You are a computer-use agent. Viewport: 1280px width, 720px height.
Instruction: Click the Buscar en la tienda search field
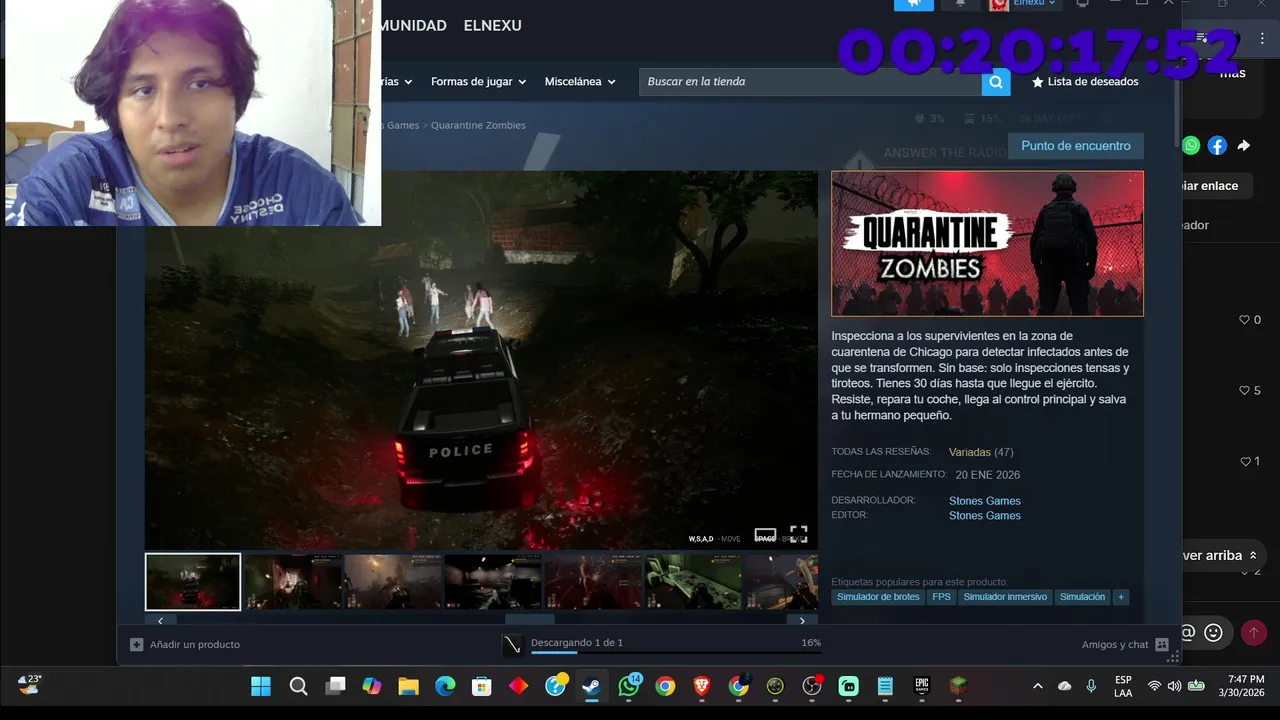pos(810,82)
